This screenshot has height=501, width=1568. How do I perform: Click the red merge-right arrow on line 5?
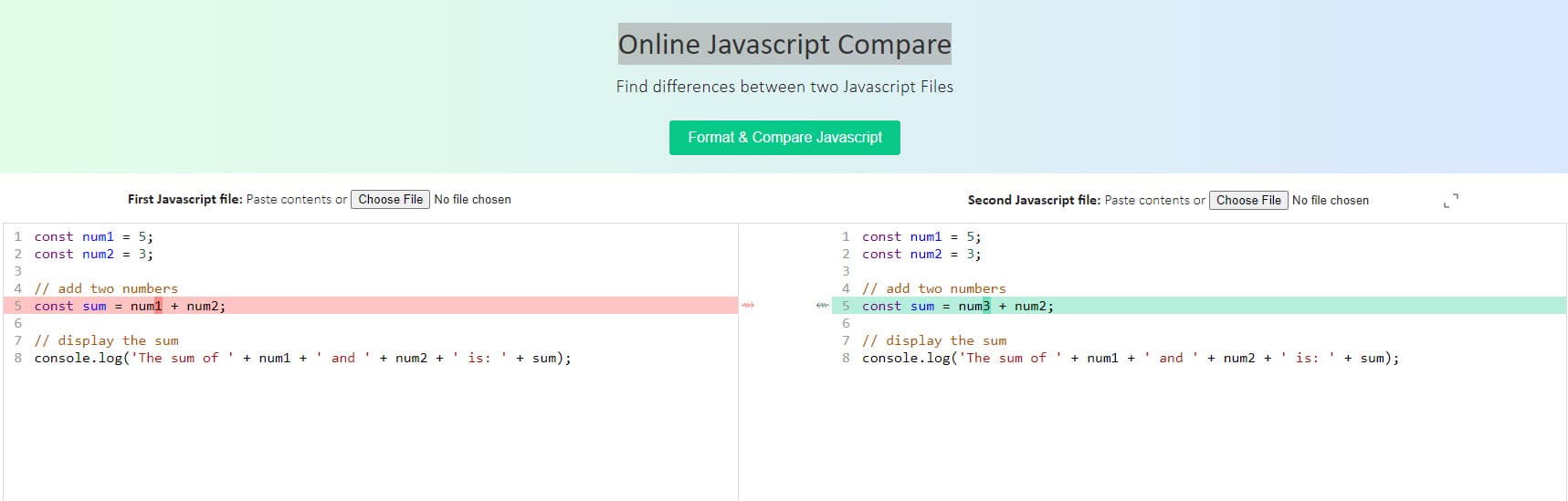coord(748,305)
